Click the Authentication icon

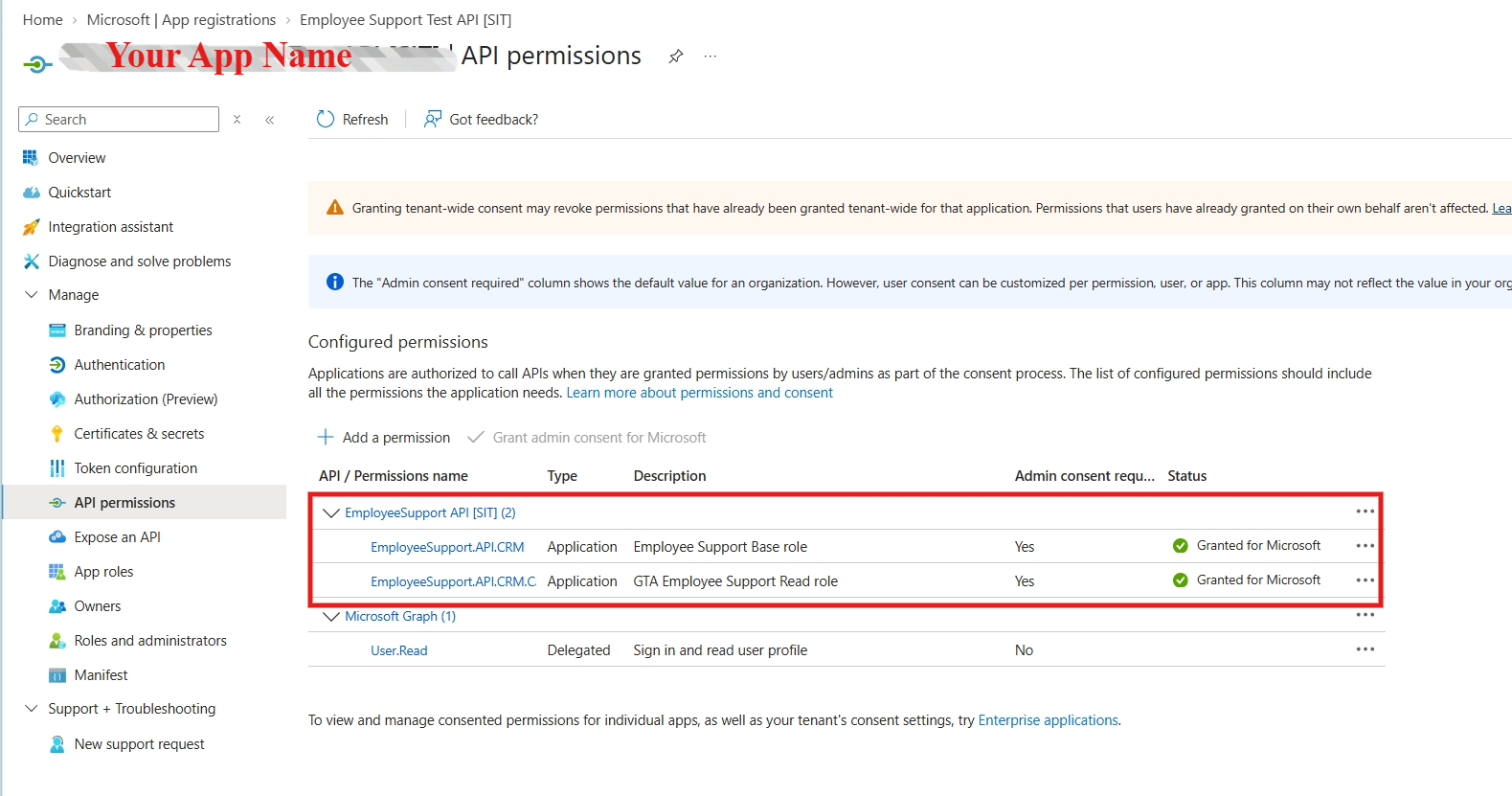[56, 365]
